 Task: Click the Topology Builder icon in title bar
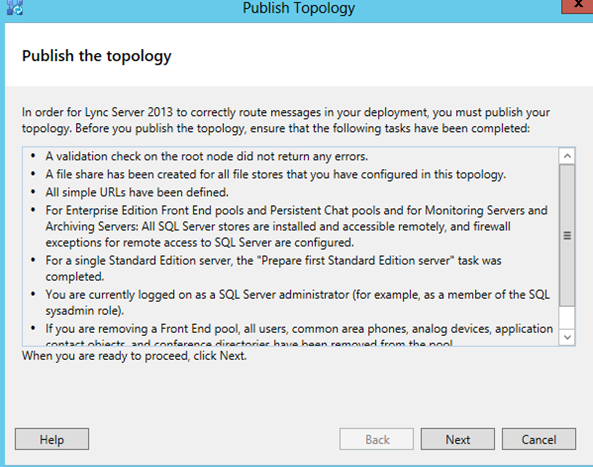[15, 8]
